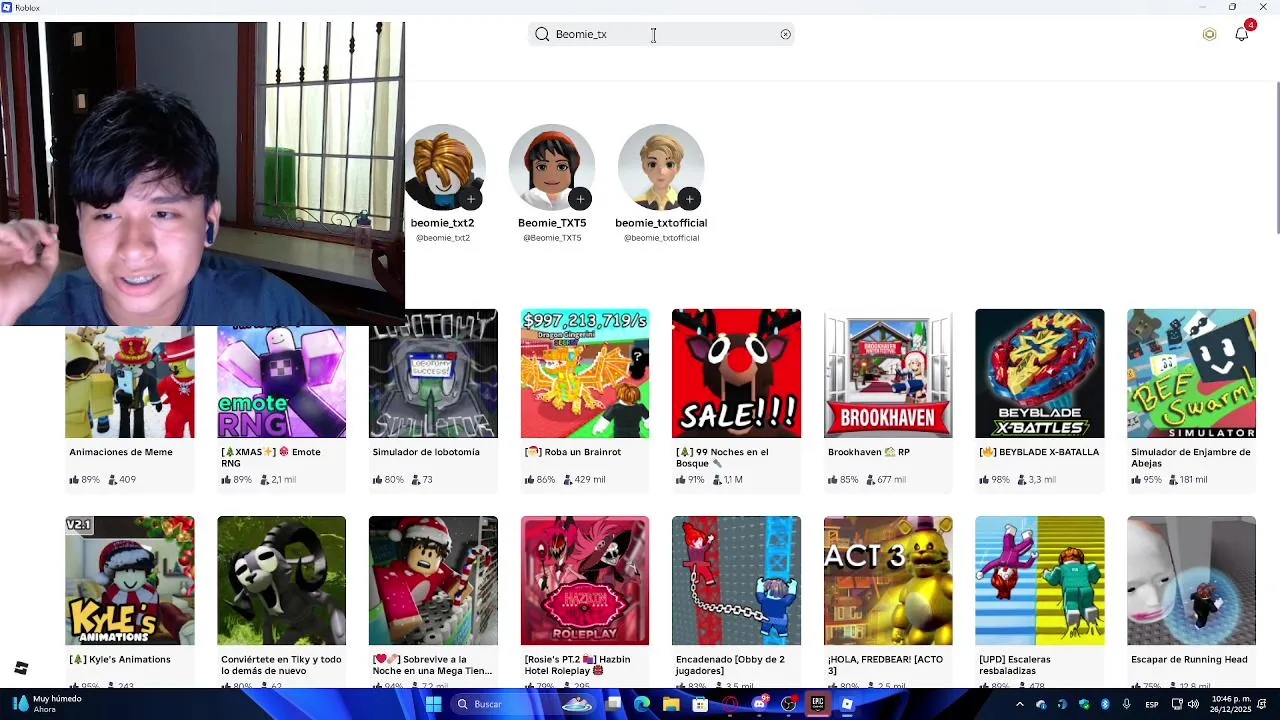Clear the search field with X icon
The height and width of the screenshot is (720, 1280).
pyautogui.click(x=785, y=34)
